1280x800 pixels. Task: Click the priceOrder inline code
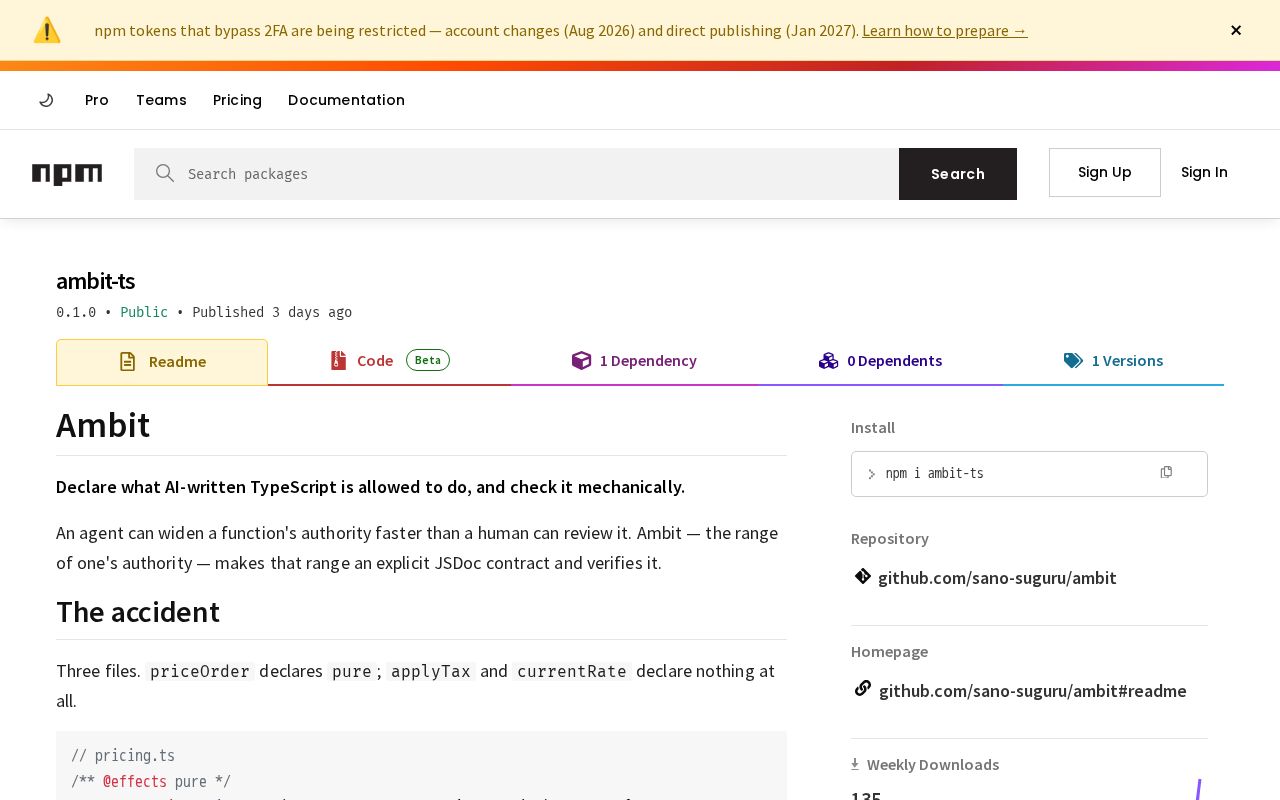pyautogui.click(x=200, y=671)
